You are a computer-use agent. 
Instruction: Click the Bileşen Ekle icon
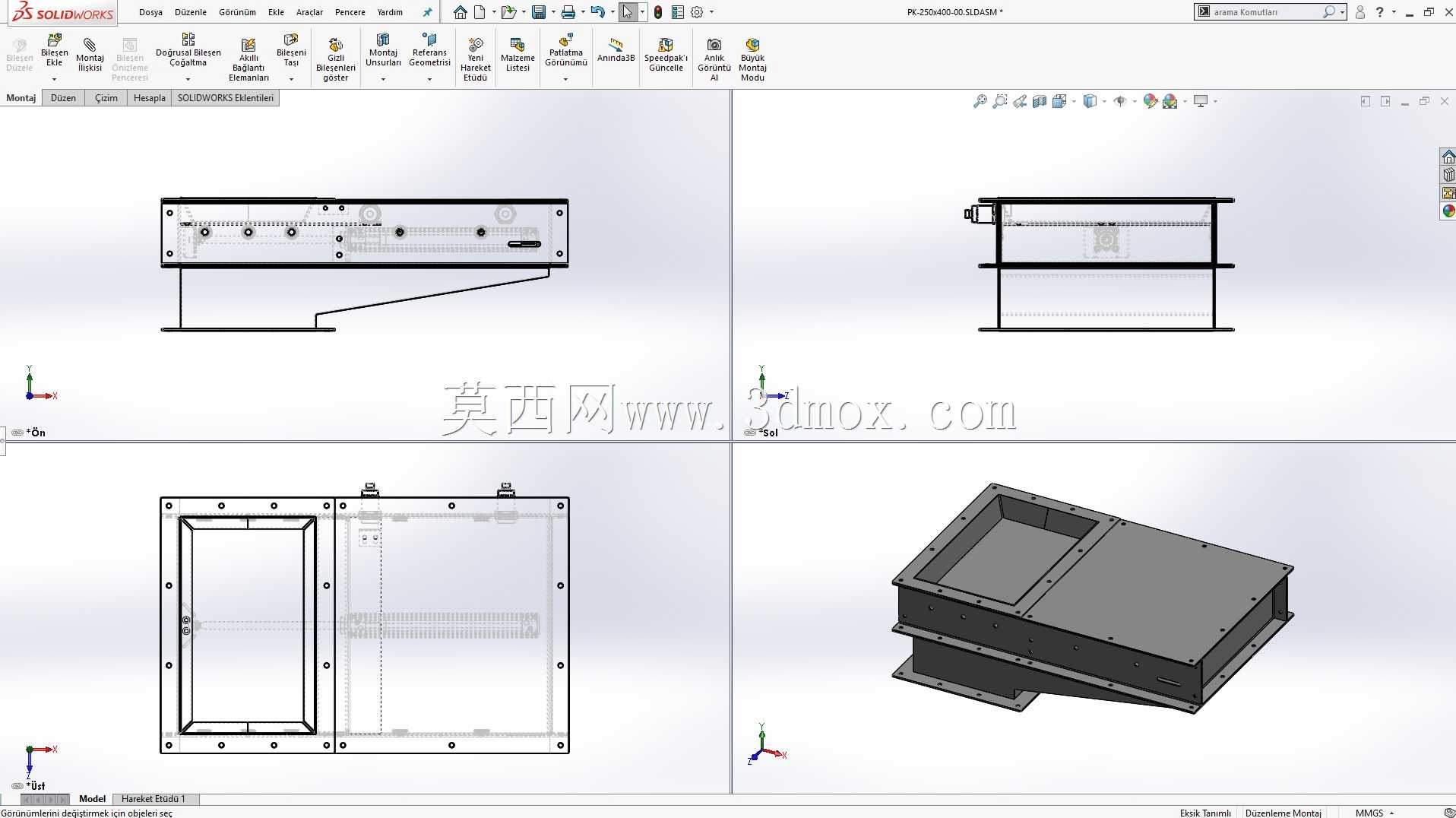coord(55,40)
